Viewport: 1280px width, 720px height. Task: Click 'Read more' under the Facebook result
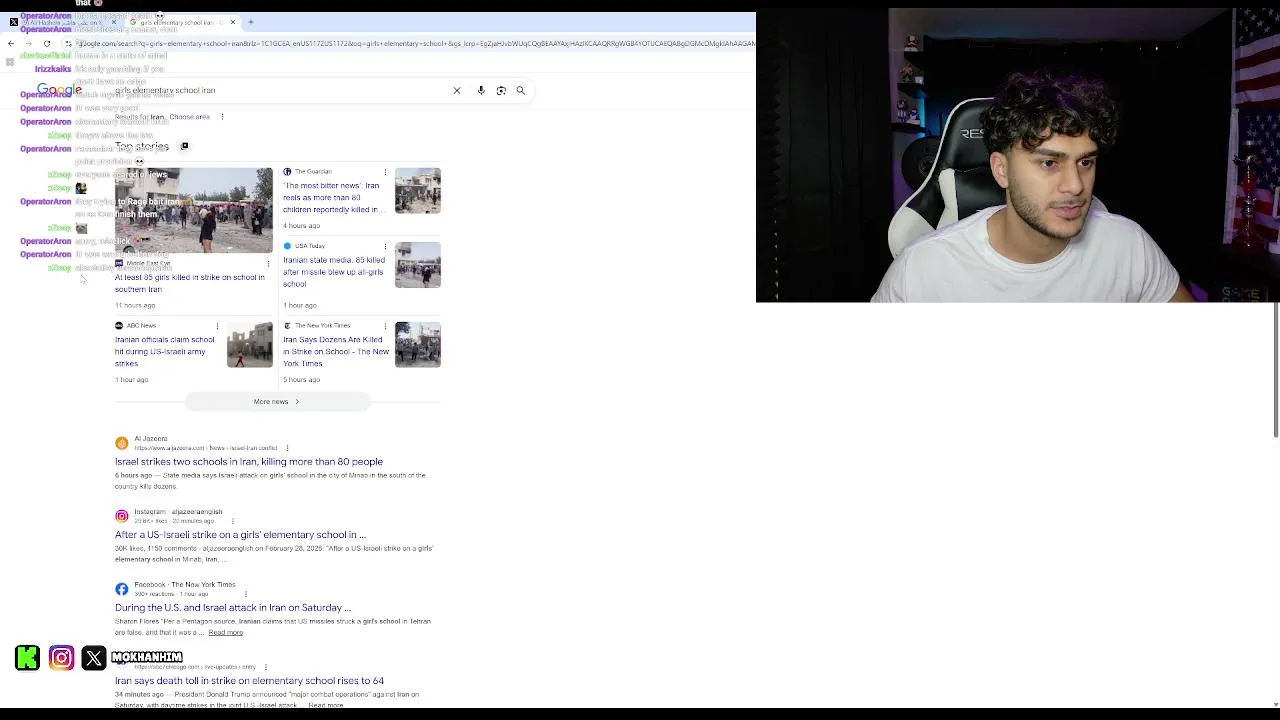[x=226, y=633]
